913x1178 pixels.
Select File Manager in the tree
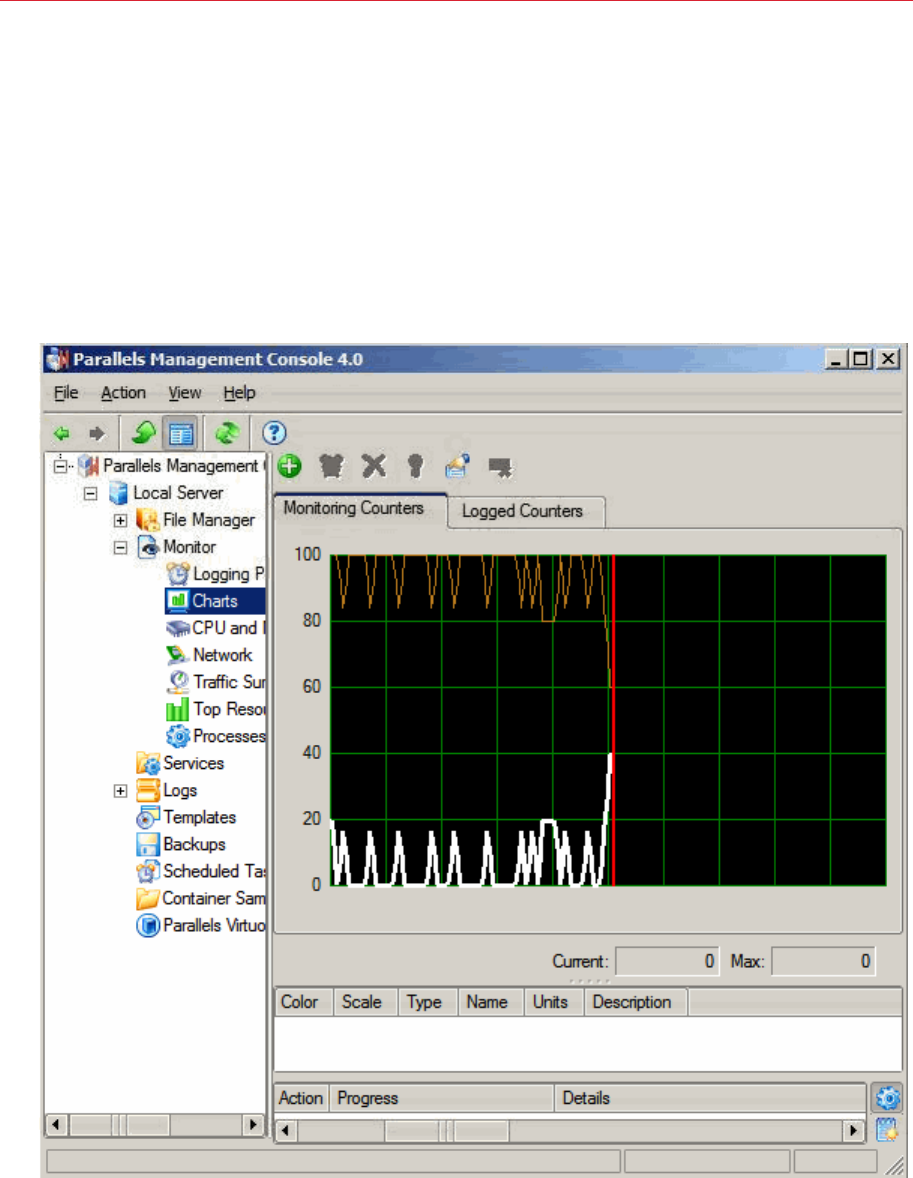pyautogui.click(x=209, y=520)
